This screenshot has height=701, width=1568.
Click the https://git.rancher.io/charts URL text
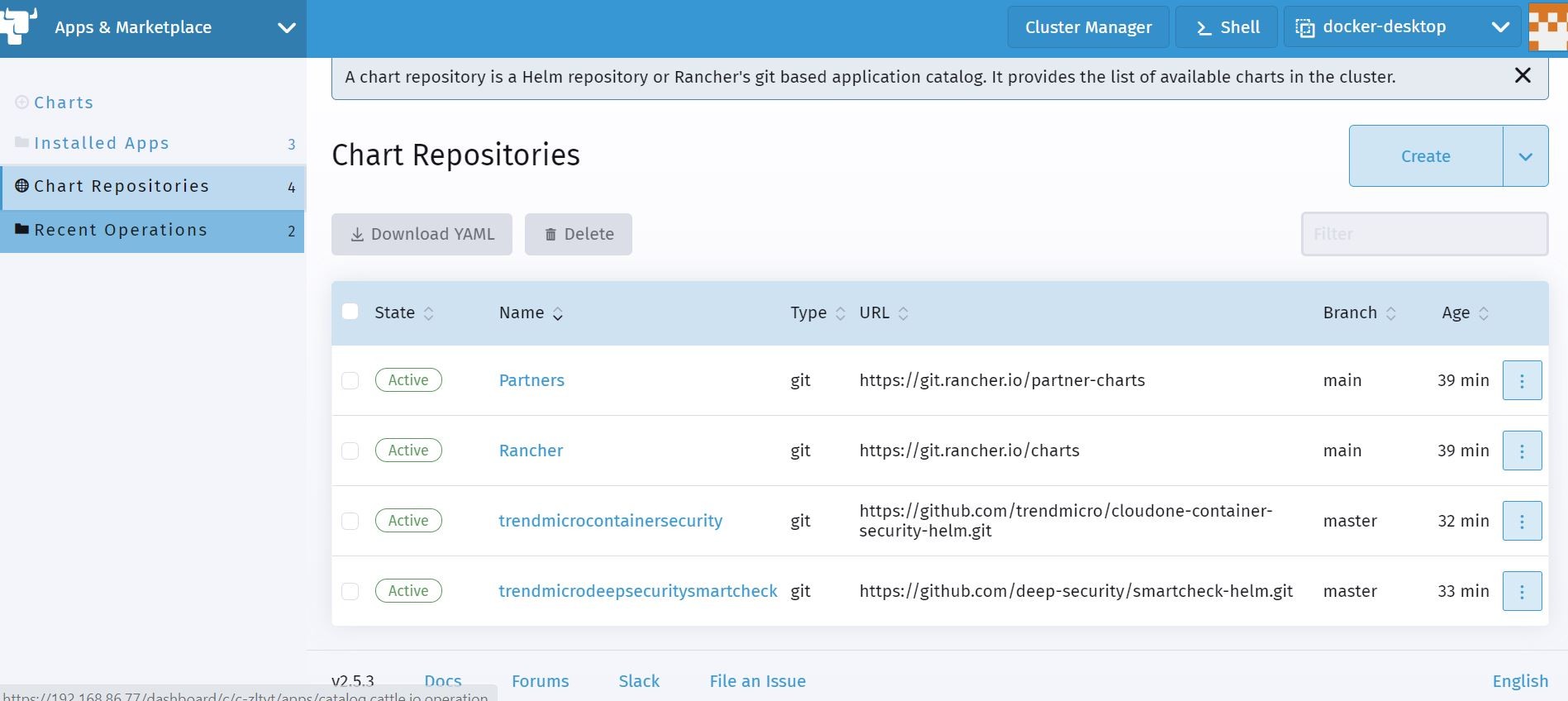click(970, 451)
